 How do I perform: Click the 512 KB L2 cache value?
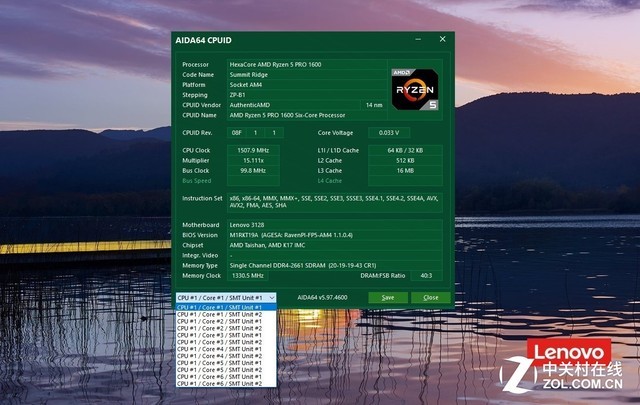(405, 160)
